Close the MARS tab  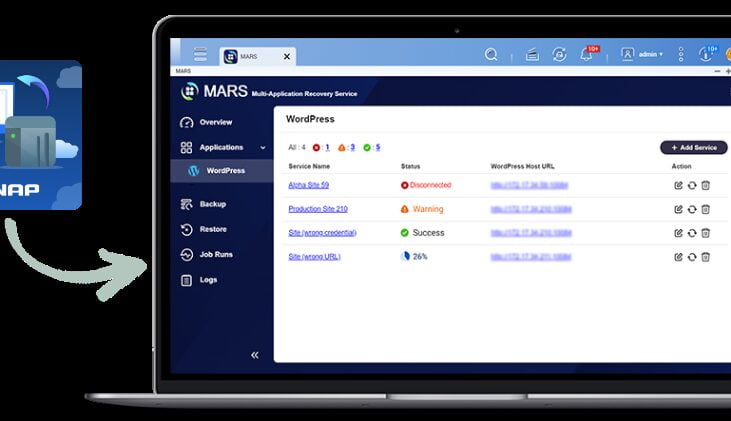tap(287, 56)
